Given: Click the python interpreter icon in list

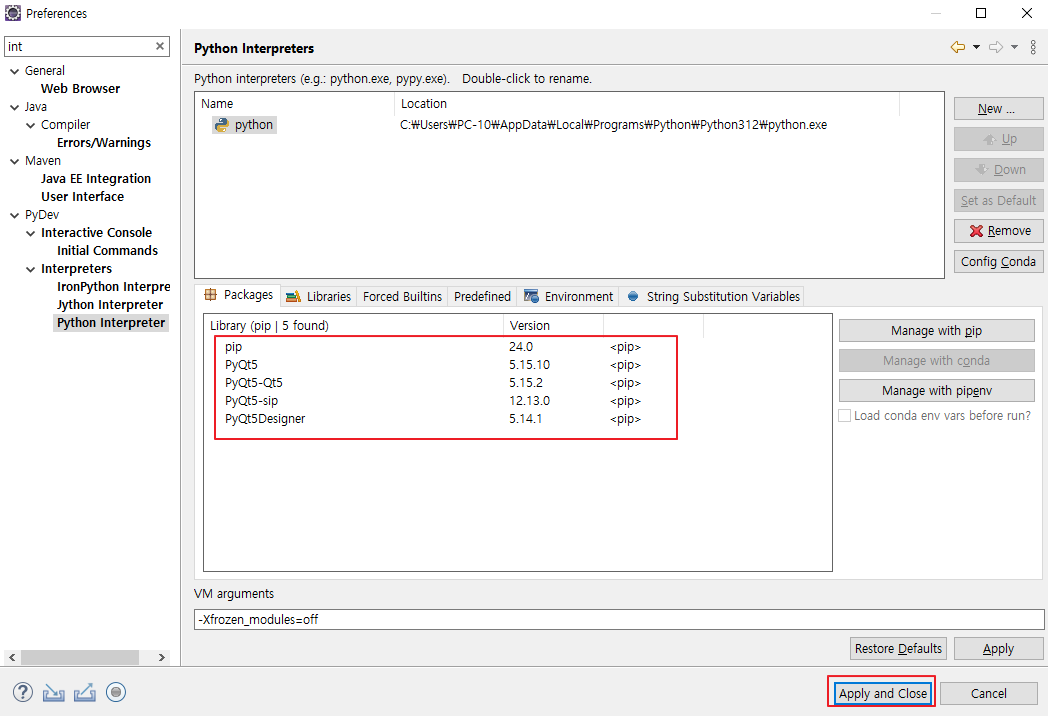Looking at the screenshot, I should click(221, 125).
